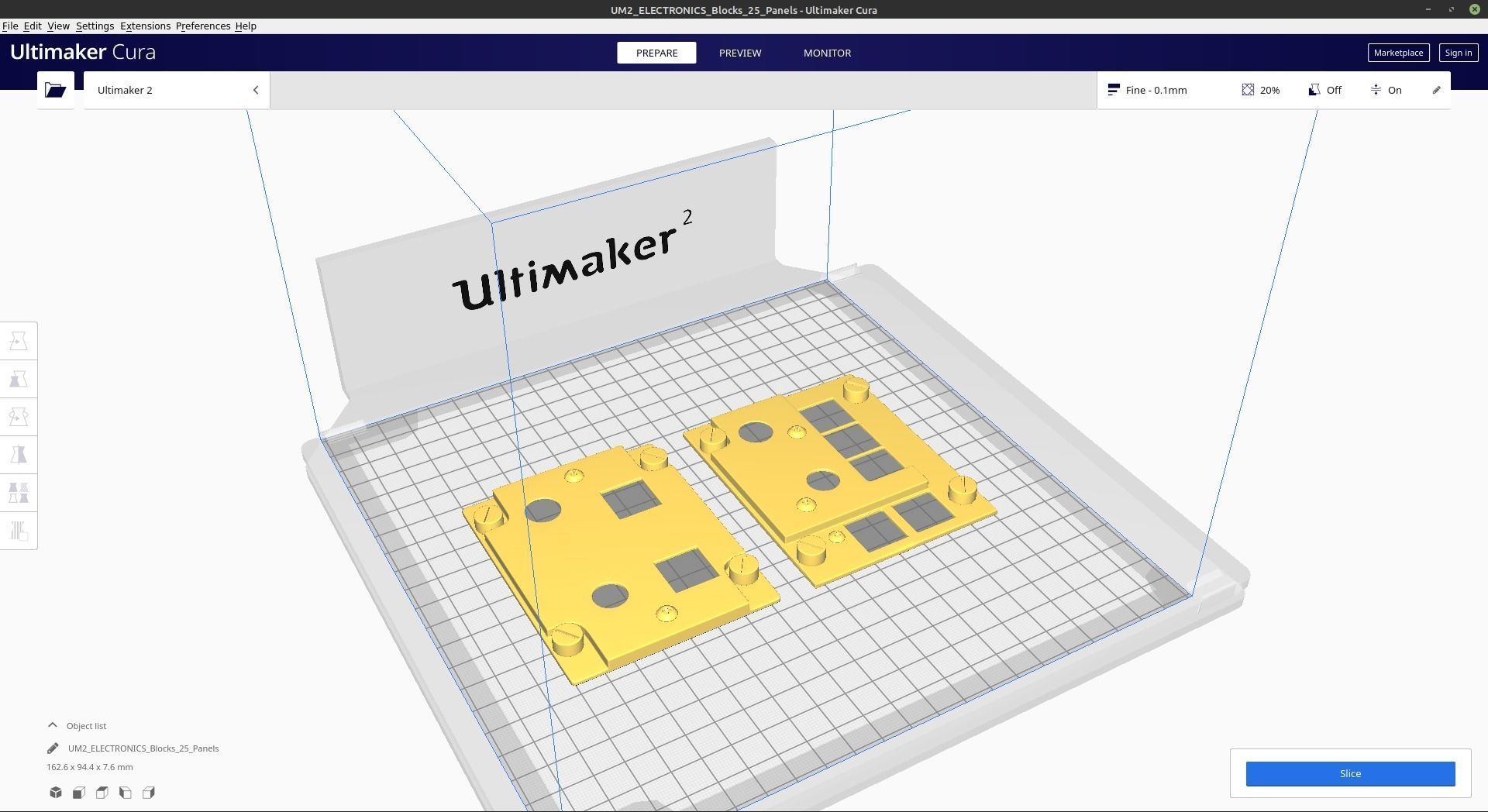Open the Fine - 0.1mm profile settings
Viewport: 1488px width, 812px height.
click(x=1156, y=90)
